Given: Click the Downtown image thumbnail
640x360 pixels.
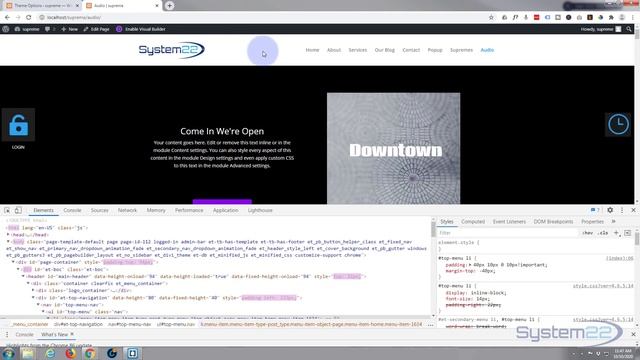Looking at the screenshot, I should [393, 149].
